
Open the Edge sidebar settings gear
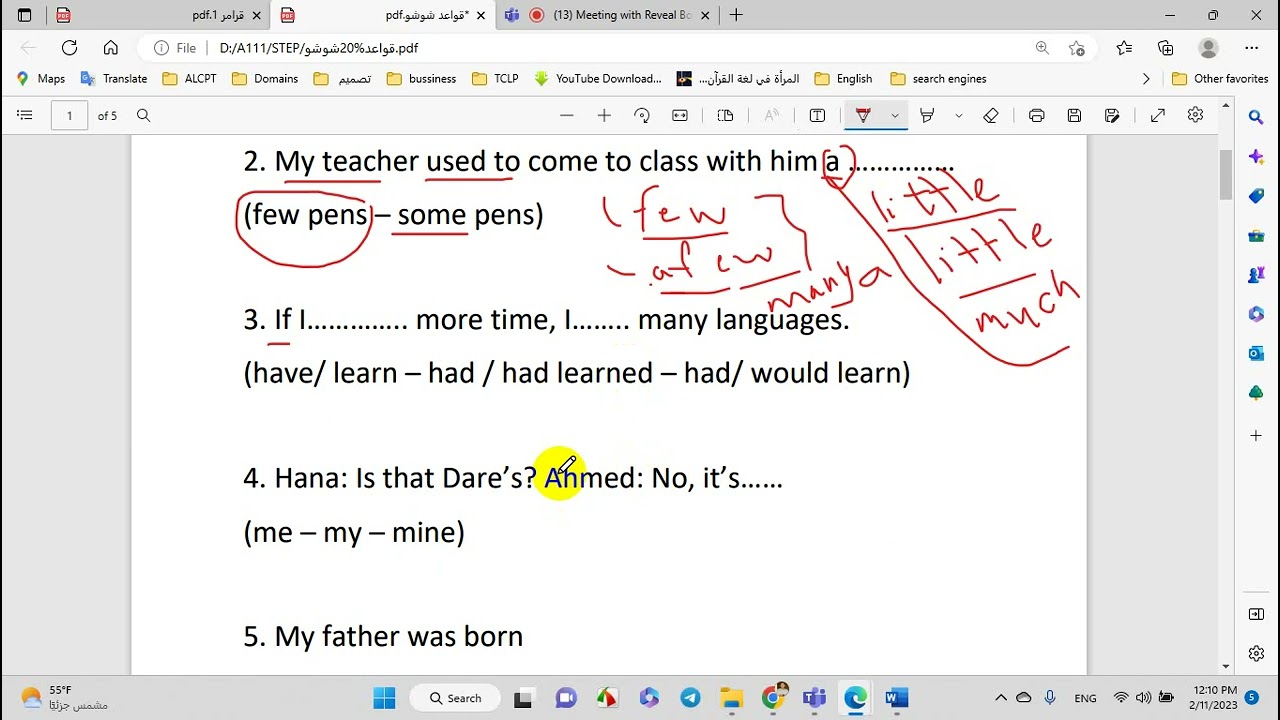(1256, 653)
